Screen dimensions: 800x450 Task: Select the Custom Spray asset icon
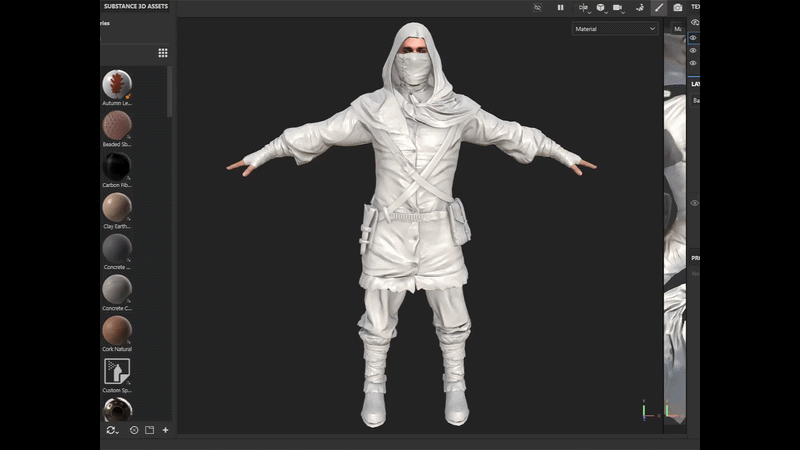pos(117,371)
